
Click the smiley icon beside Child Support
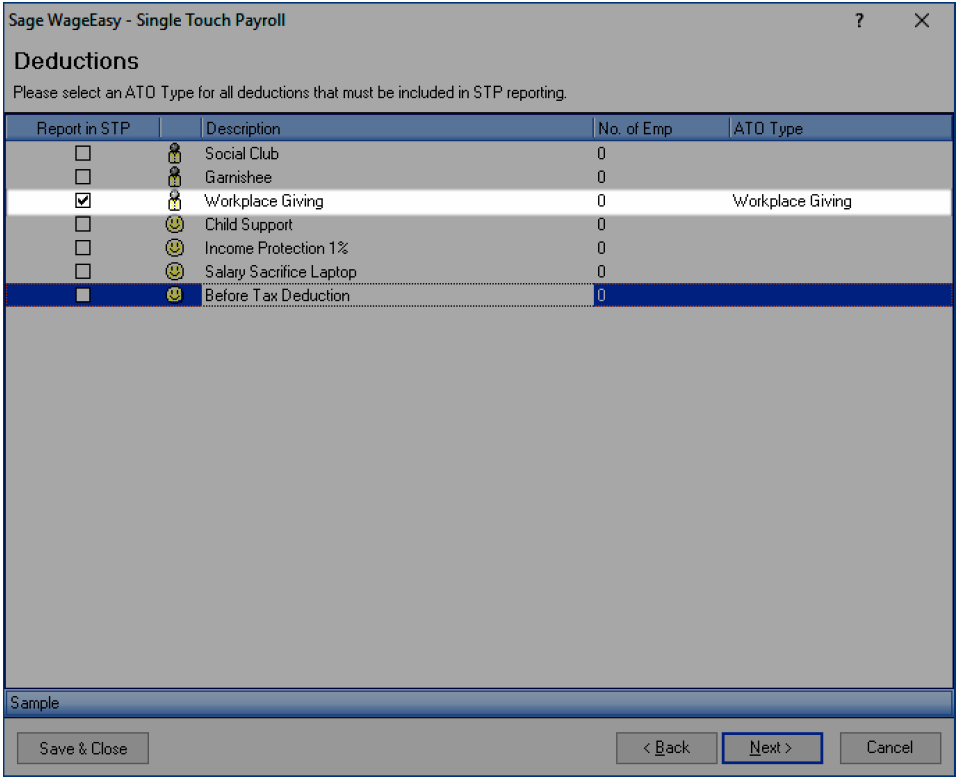point(175,225)
